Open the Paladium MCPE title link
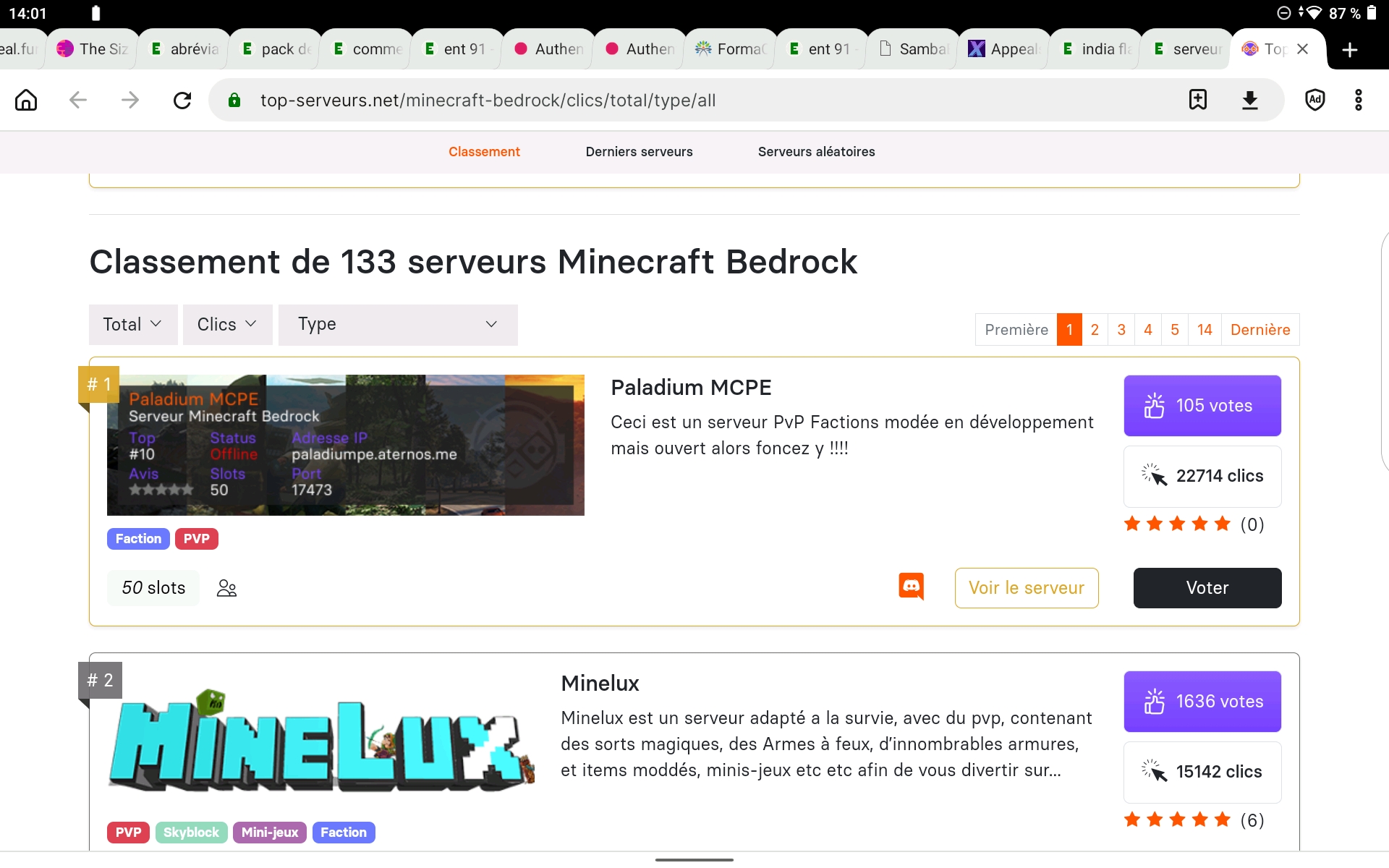 click(691, 388)
